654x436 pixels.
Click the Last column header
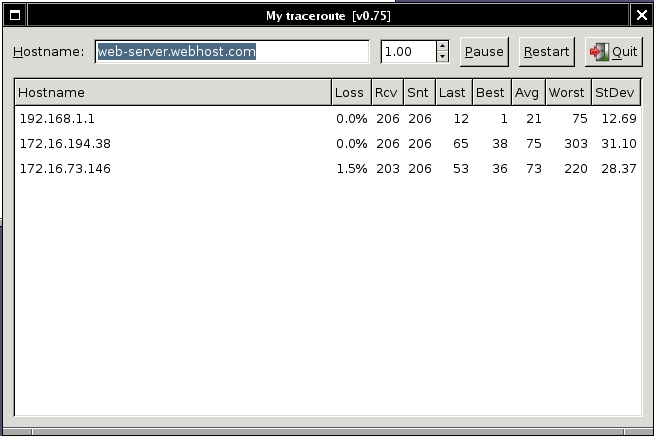(454, 92)
